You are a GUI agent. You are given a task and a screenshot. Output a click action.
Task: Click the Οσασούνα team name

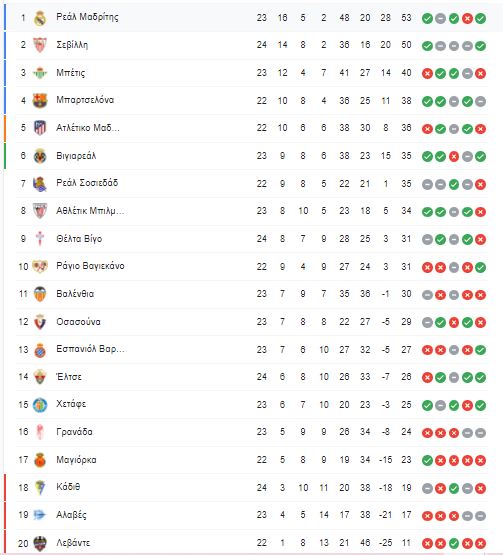pyautogui.click(x=79, y=322)
